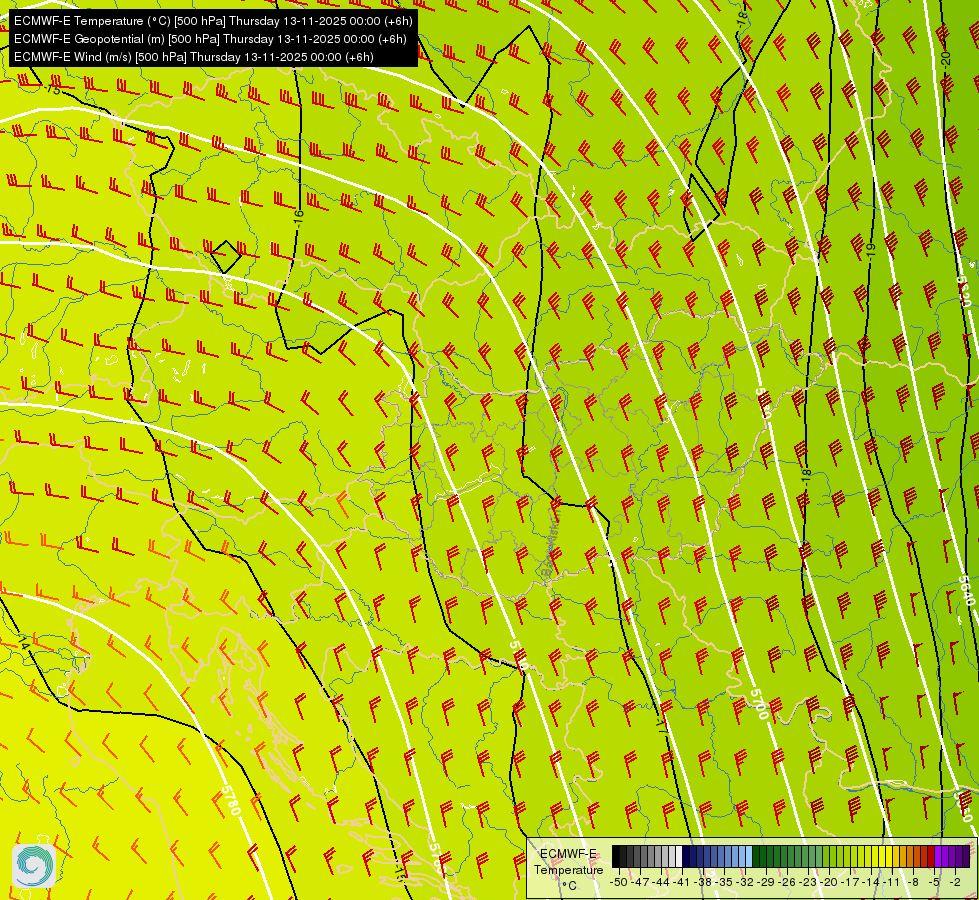Click the 5700 geopotential contour label

(x=759, y=704)
